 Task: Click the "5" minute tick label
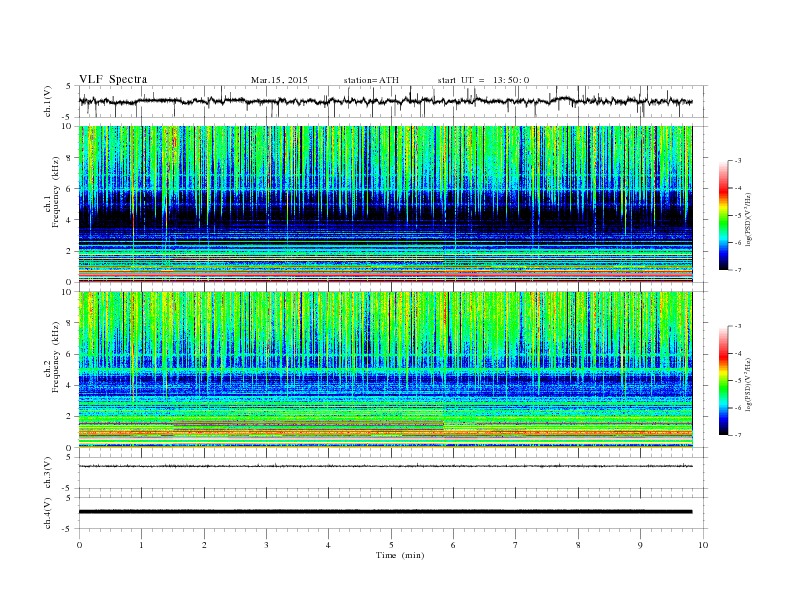(391, 545)
